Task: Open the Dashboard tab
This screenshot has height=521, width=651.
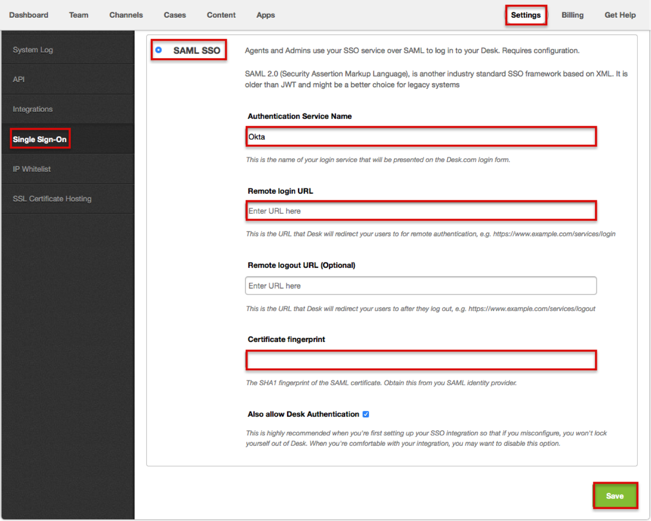Action: click(29, 15)
